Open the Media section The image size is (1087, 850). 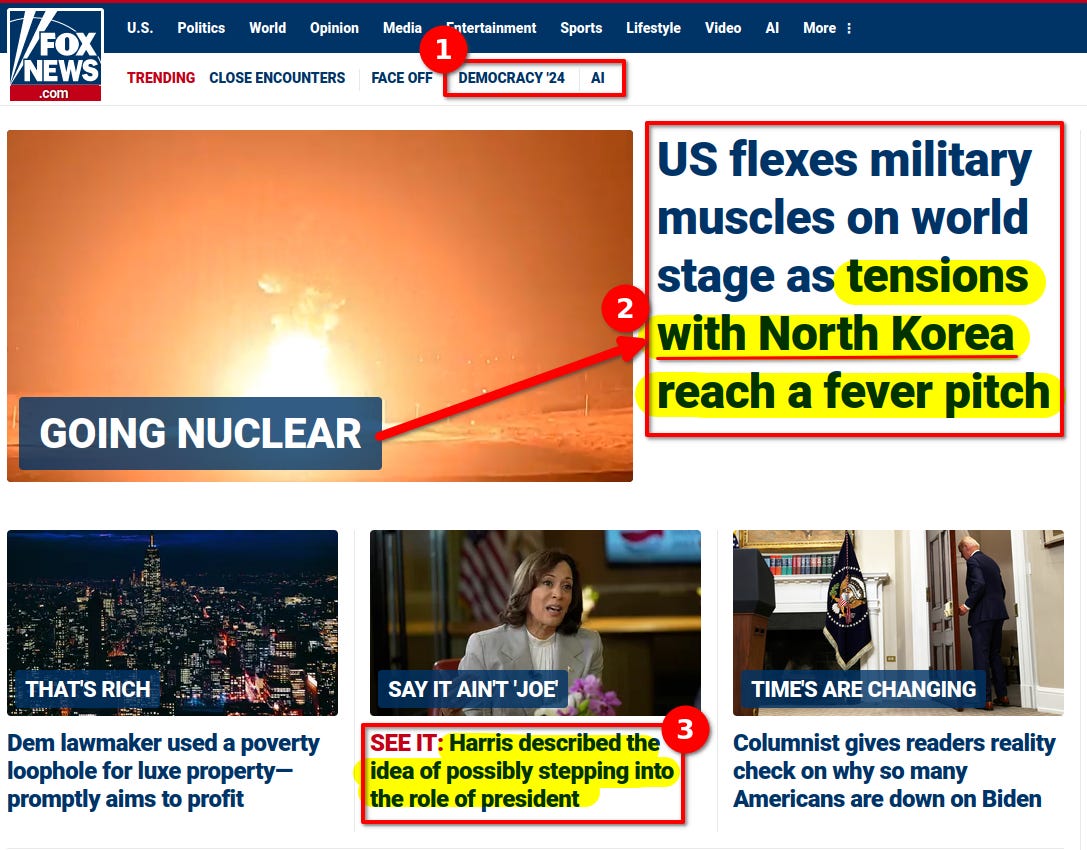coord(402,28)
